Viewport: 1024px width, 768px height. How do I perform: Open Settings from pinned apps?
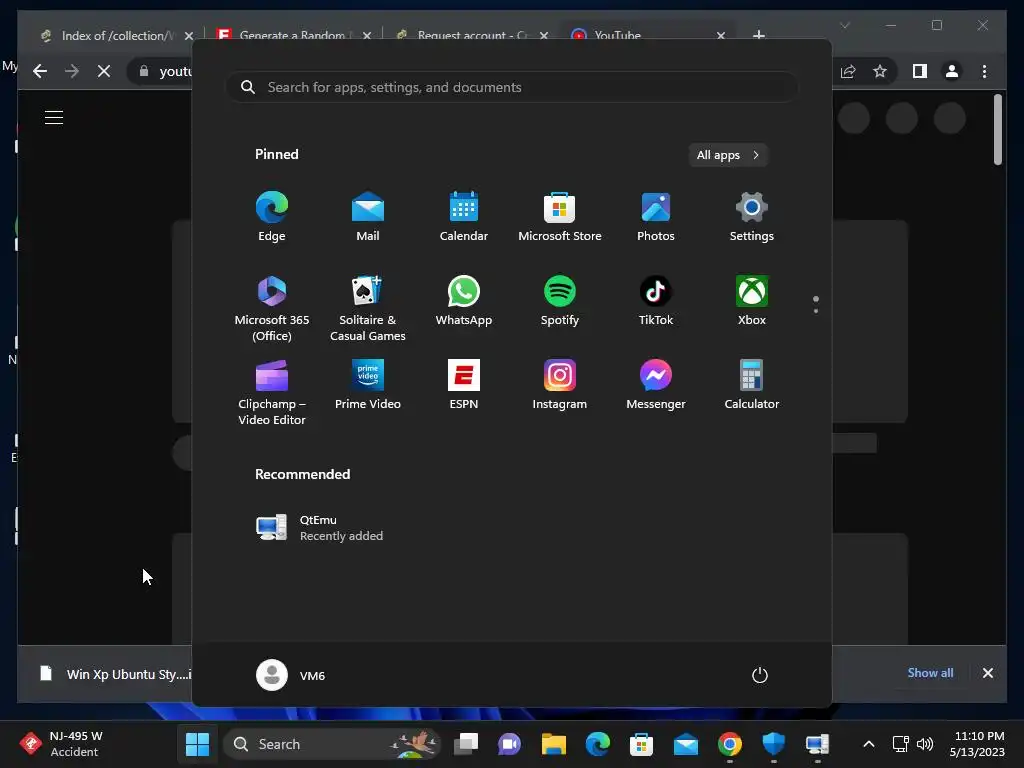coord(752,216)
